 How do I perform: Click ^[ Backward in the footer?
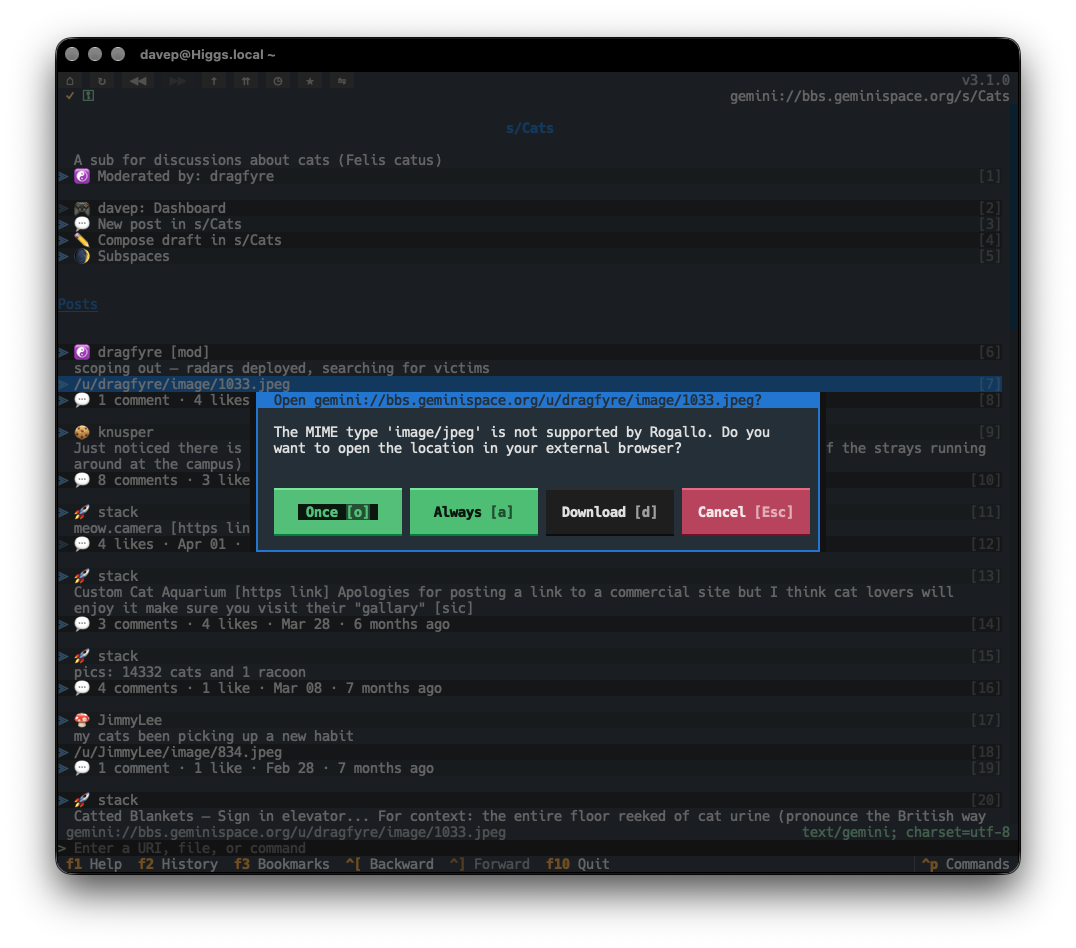click(389, 864)
